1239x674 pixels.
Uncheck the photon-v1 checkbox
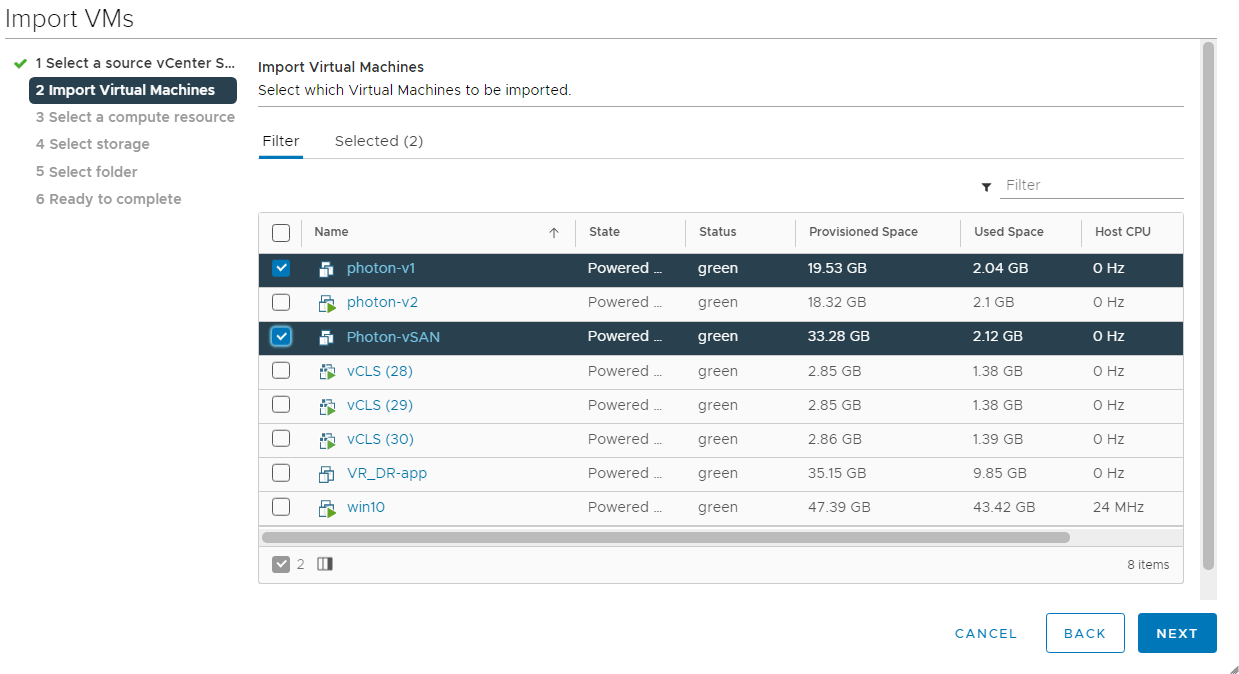[281, 268]
